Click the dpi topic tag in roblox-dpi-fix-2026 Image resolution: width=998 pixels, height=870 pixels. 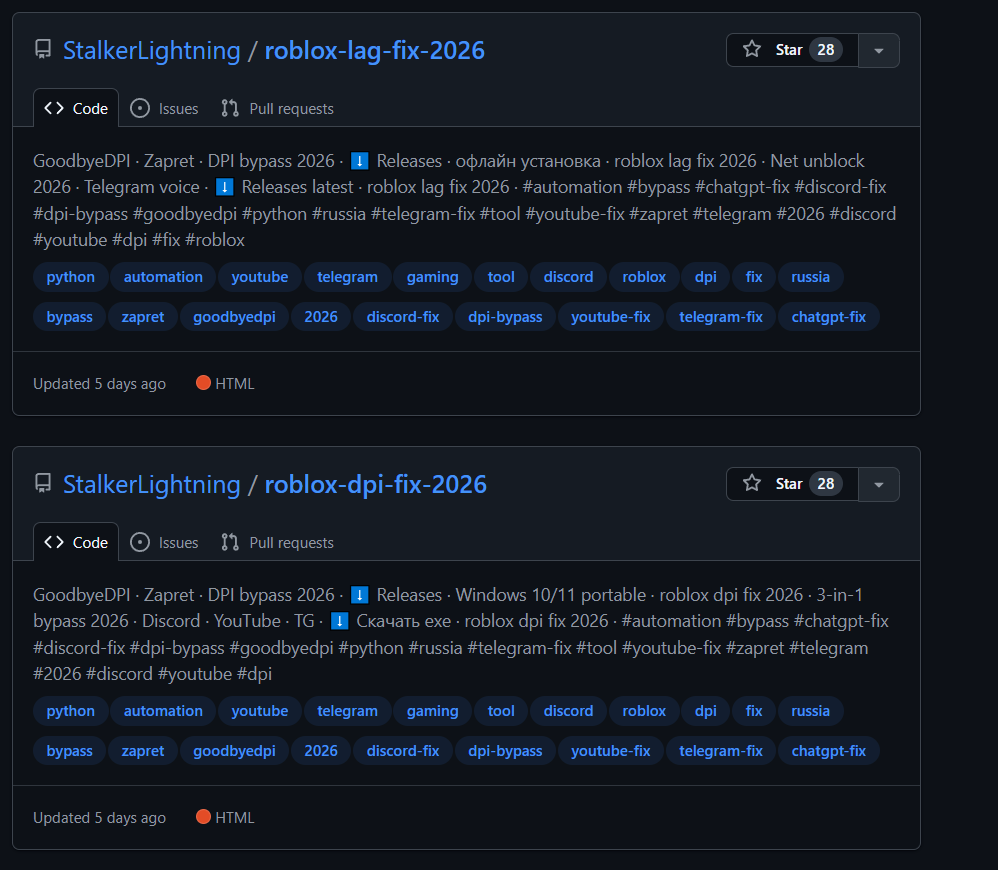706,711
